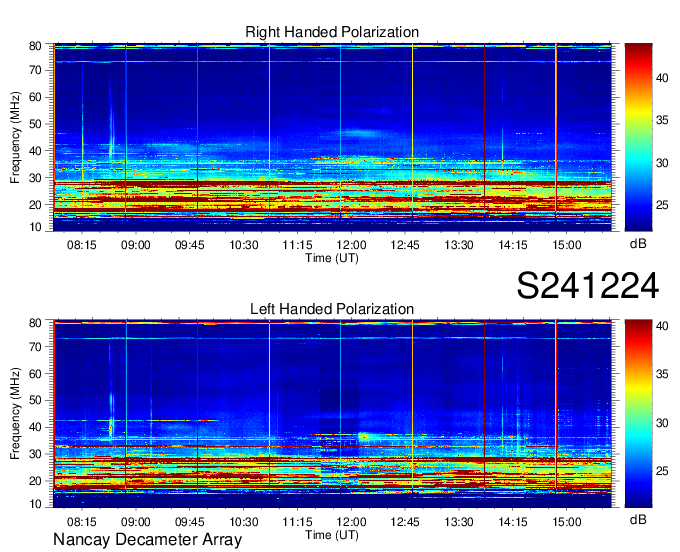
Task: Click 60 frequency tick on left-handed plot
Action: [x=35, y=374]
